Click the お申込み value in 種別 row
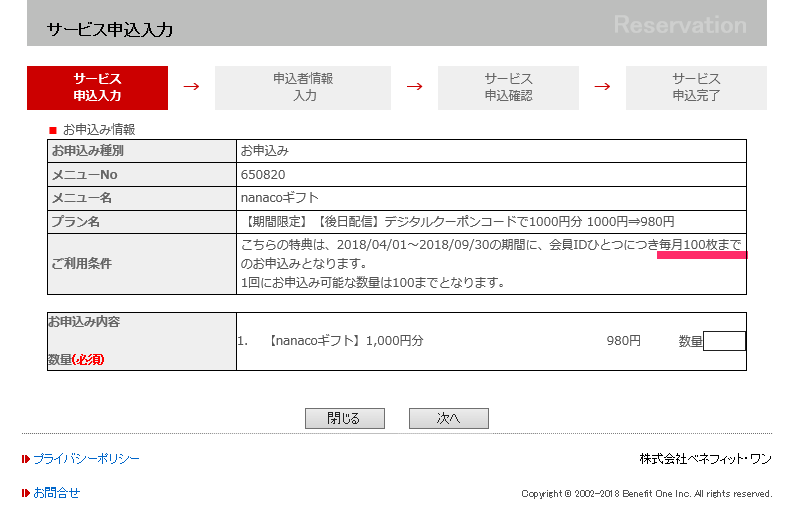Viewport: 799px width, 509px height. [264, 151]
